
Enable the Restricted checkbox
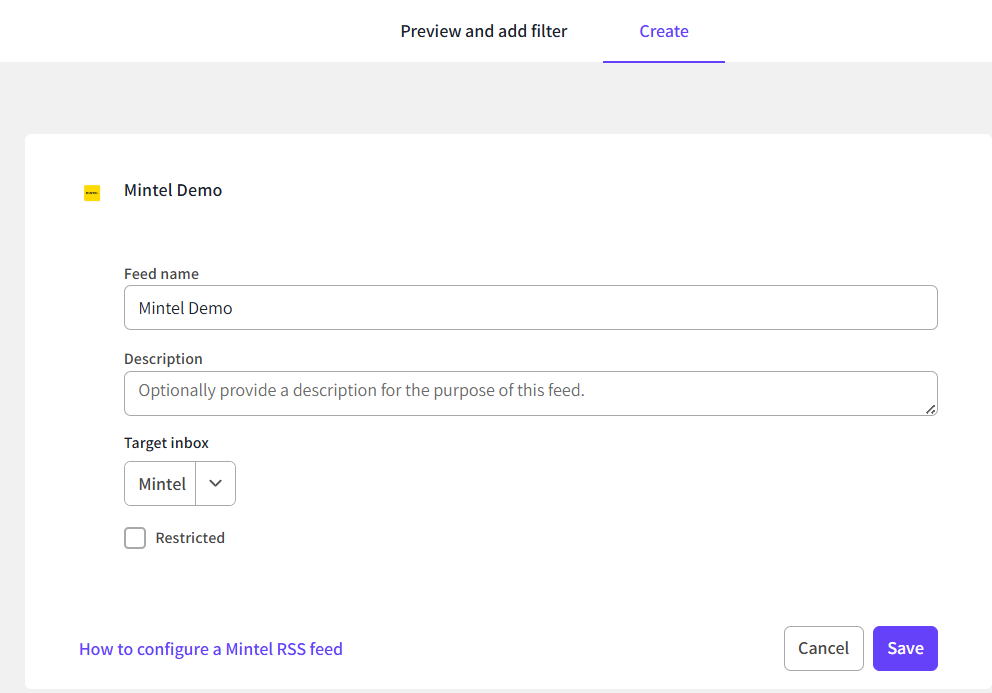tap(135, 538)
